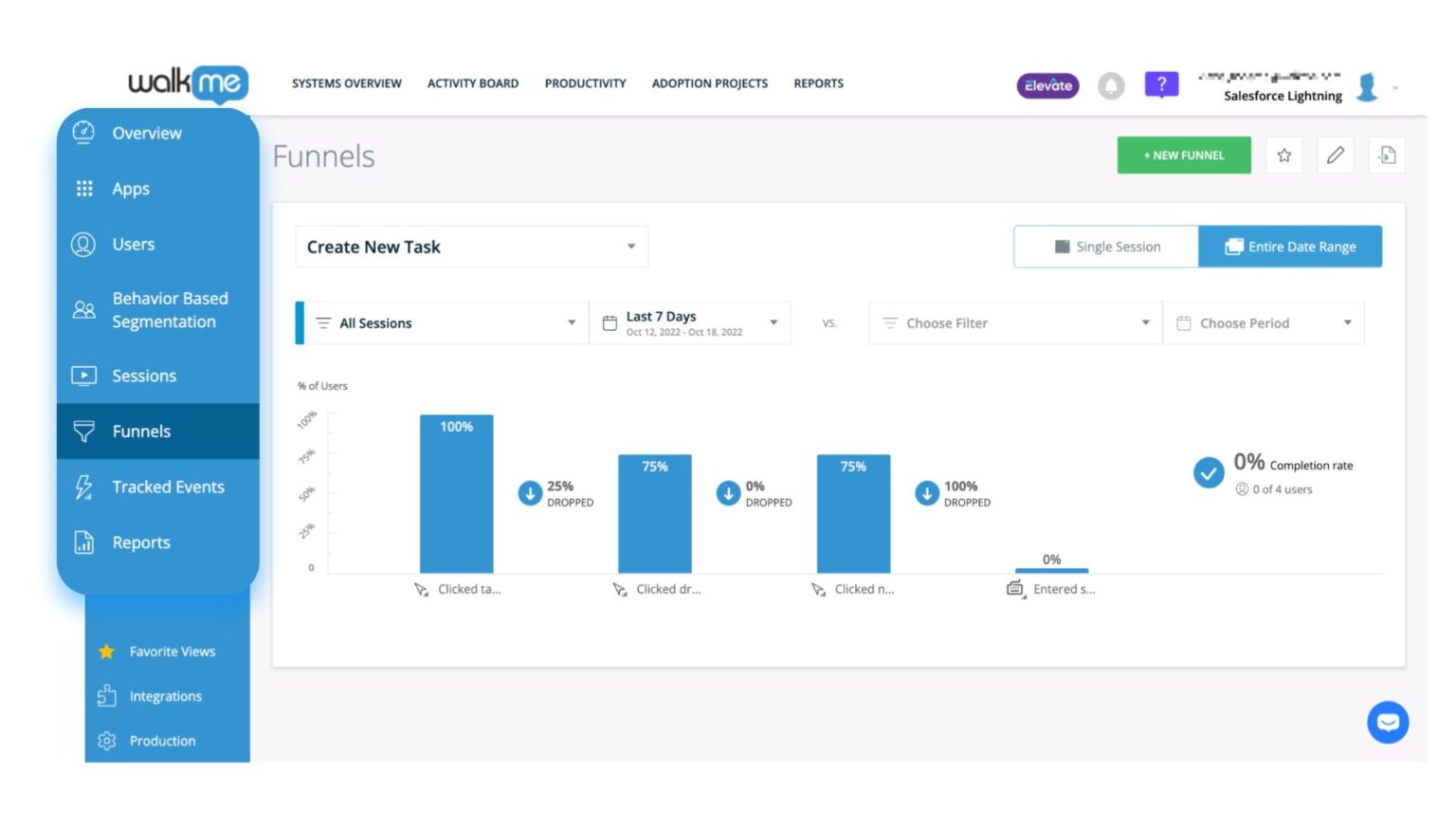Open the edit pencil icon near New Funnel
Viewport: 1456px width, 828px height.
[1336, 155]
